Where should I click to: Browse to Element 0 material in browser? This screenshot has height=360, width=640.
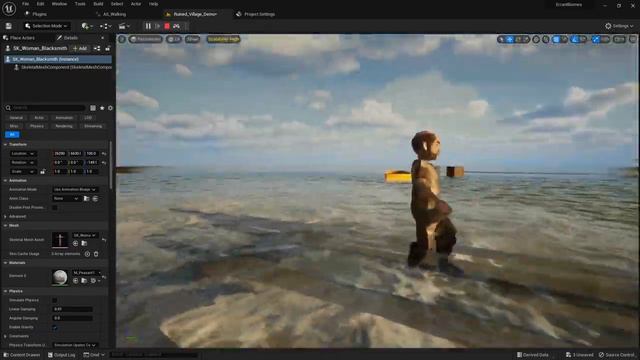84,281
